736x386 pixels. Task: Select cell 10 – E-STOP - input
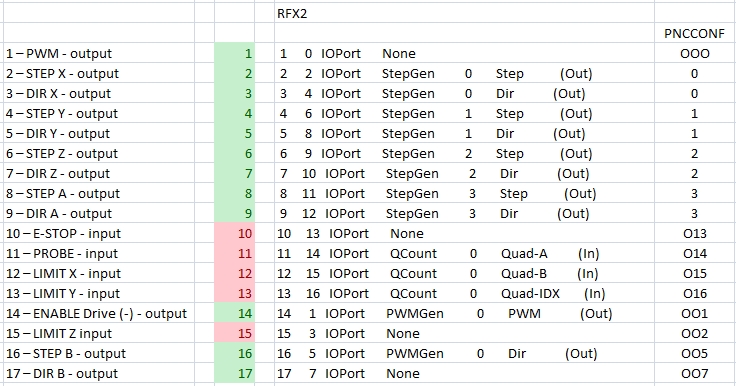click(x=99, y=233)
